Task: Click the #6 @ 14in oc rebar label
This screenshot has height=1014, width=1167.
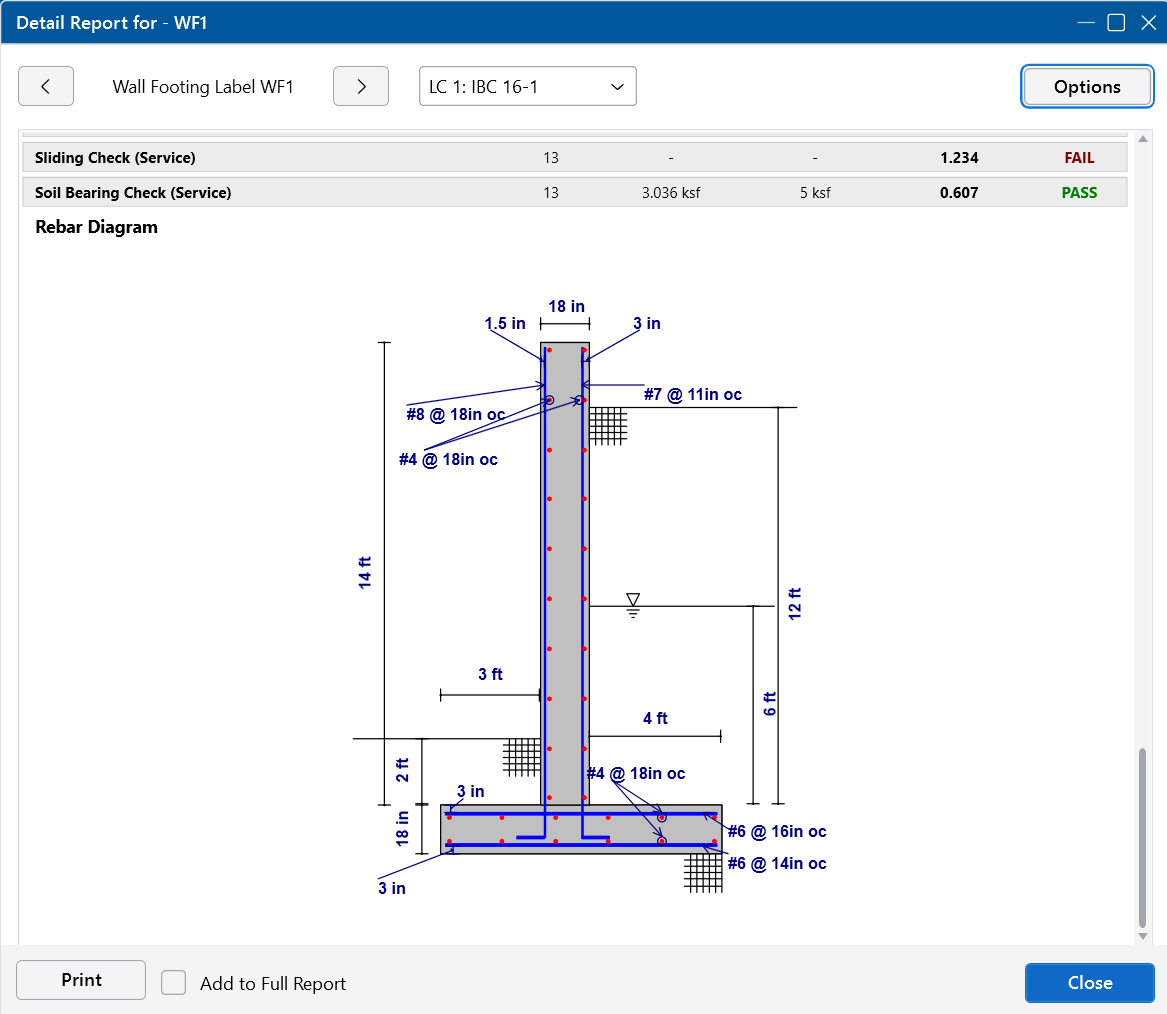Action: [776, 864]
